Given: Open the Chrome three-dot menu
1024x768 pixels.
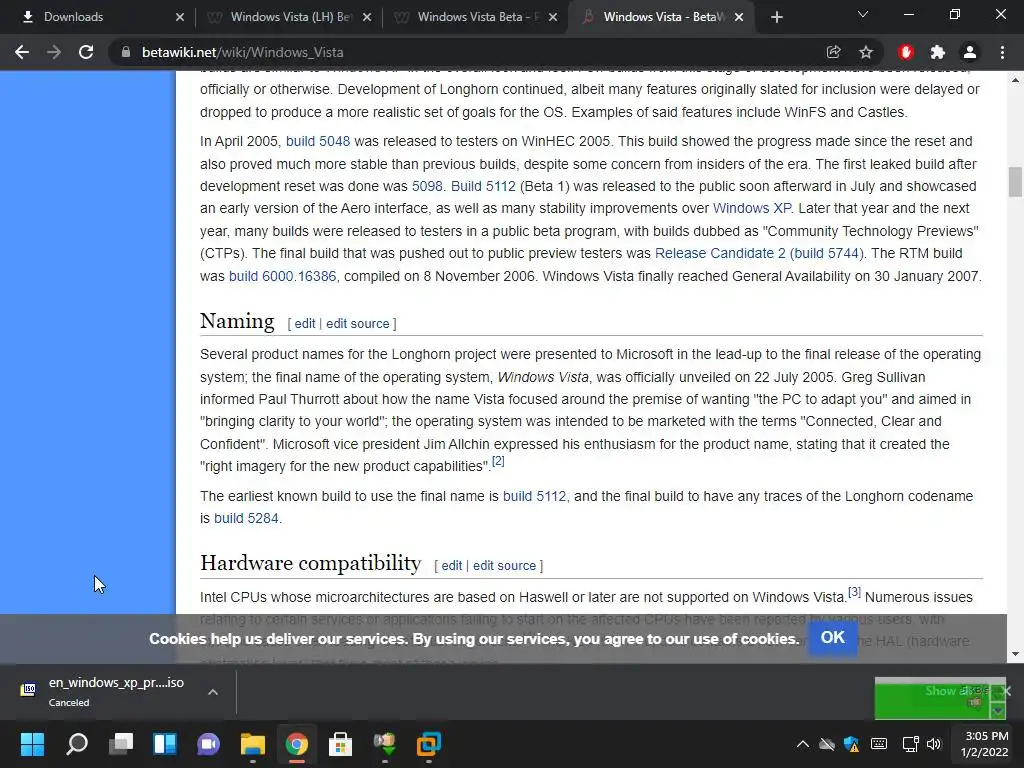Looking at the screenshot, I should (1002, 52).
